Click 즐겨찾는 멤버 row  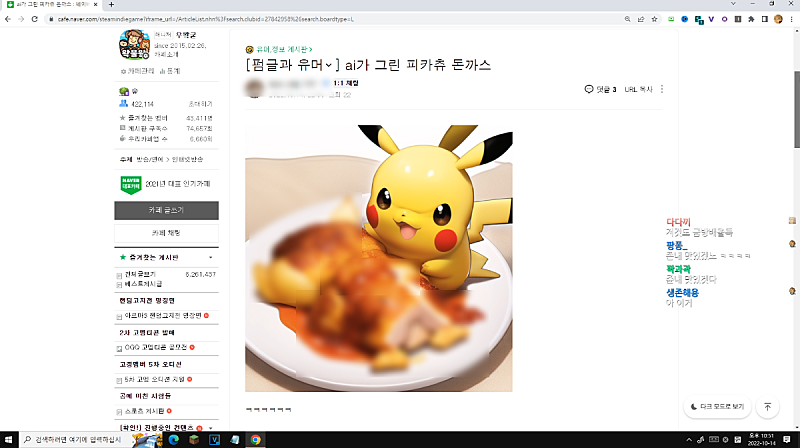166,118
